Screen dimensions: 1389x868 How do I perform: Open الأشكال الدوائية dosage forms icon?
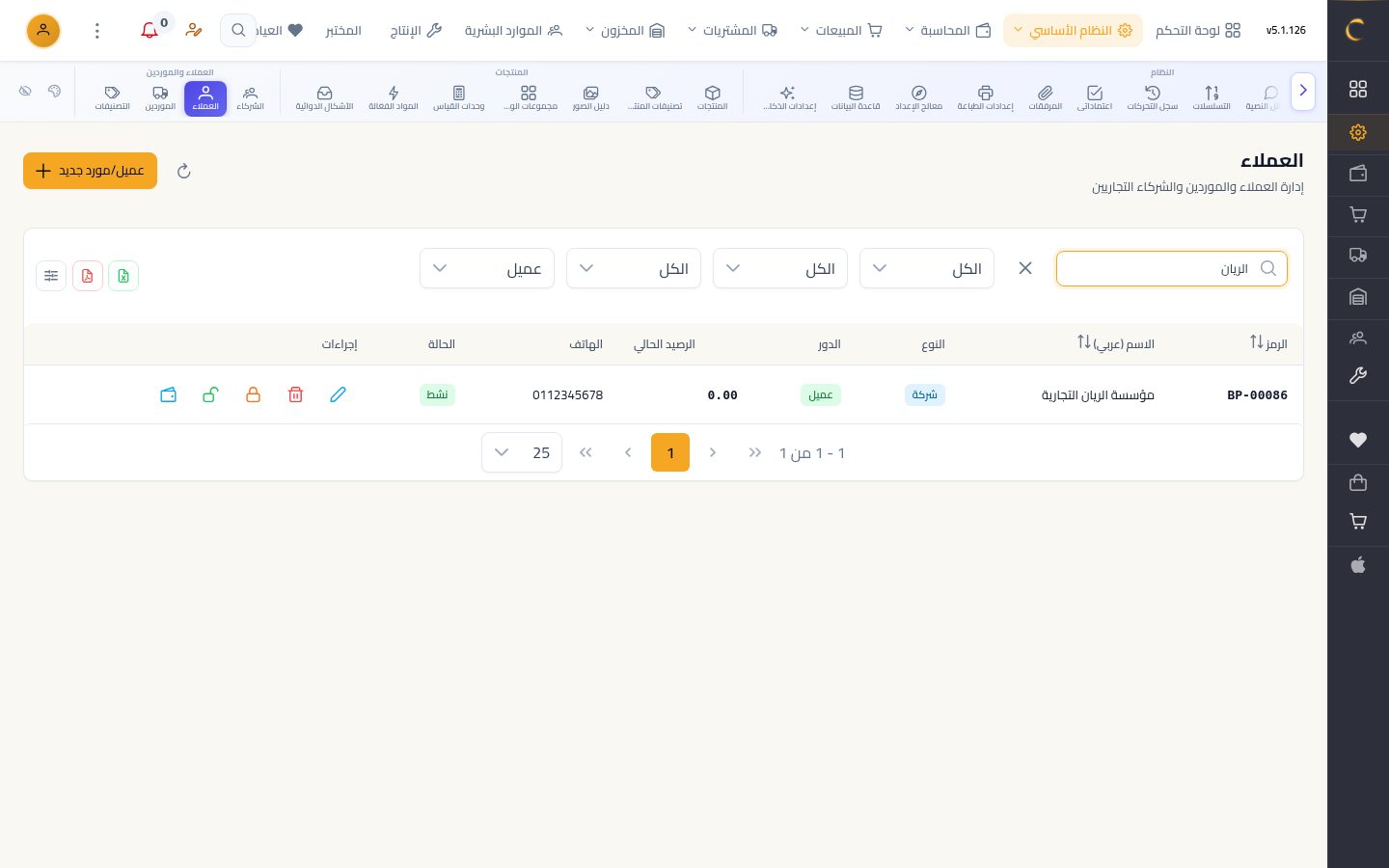coord(324,97)
